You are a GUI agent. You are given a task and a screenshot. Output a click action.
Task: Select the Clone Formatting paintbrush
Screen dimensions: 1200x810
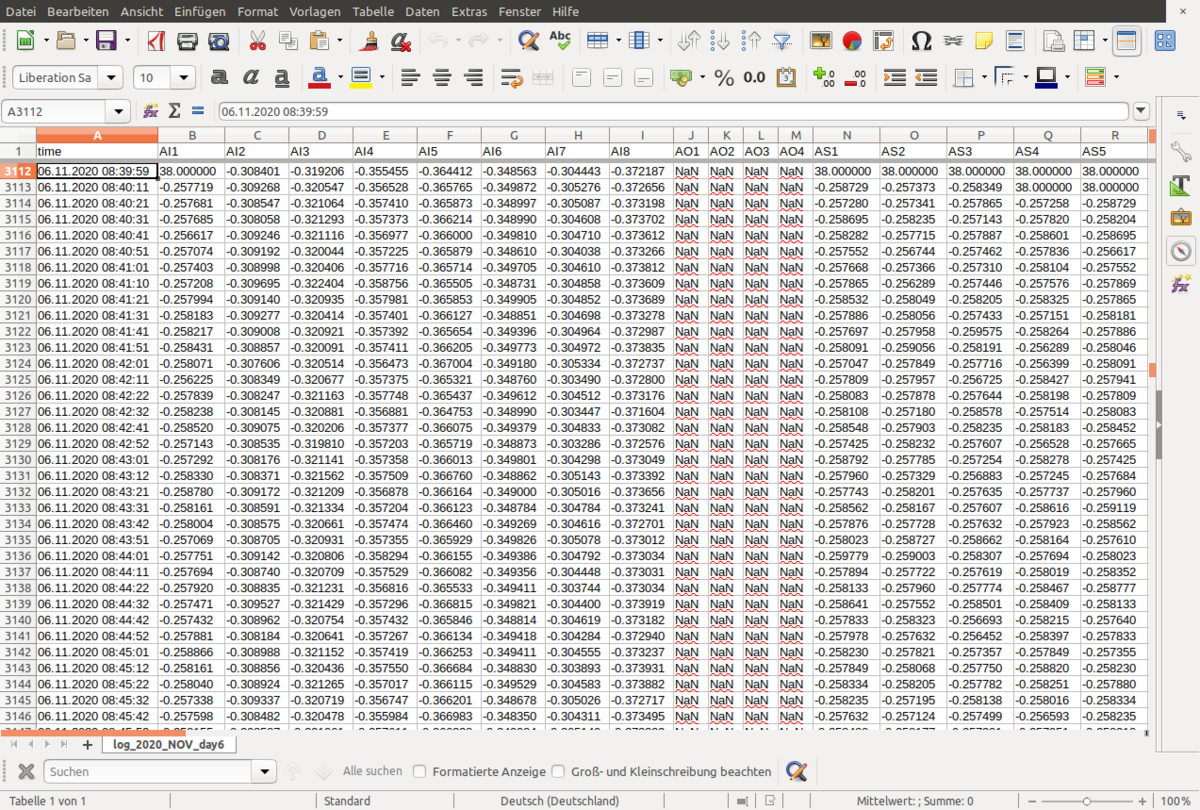pyautogui.click(x=369, y=41)
